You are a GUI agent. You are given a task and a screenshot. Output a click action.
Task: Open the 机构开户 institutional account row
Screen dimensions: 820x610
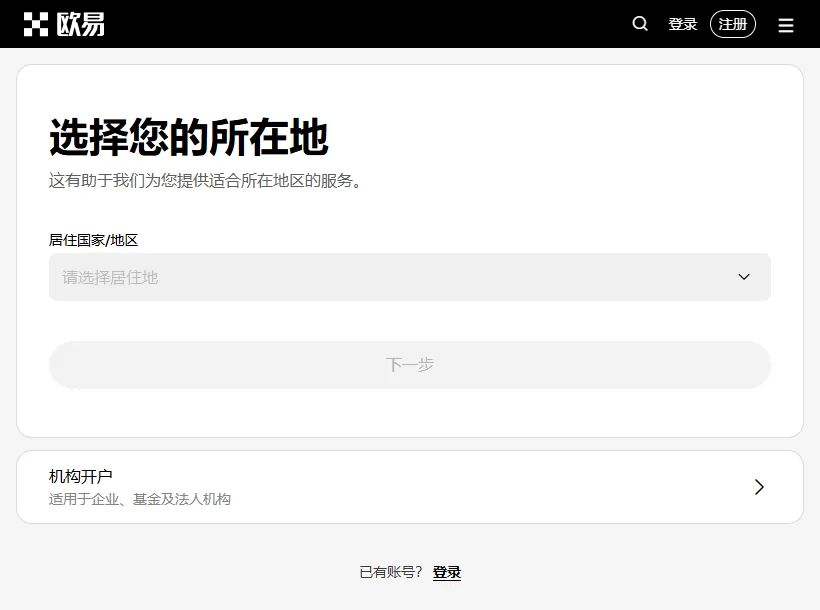pyautogui.click(x=409, y=487)
